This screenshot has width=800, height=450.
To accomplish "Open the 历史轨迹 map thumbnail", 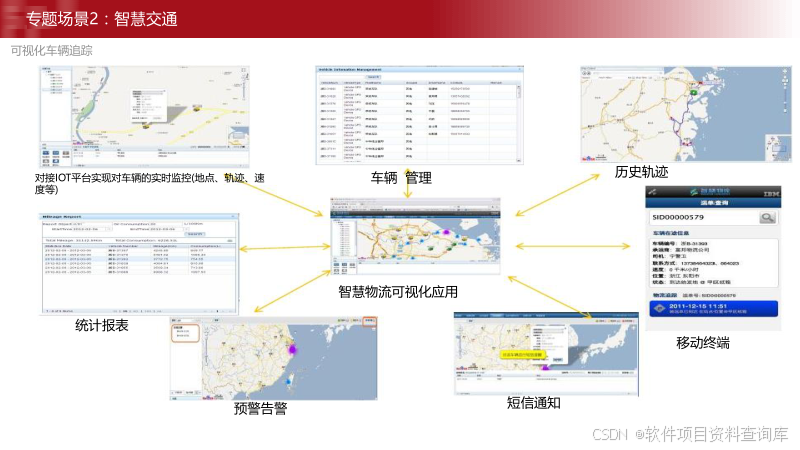I will coord(686,114).
